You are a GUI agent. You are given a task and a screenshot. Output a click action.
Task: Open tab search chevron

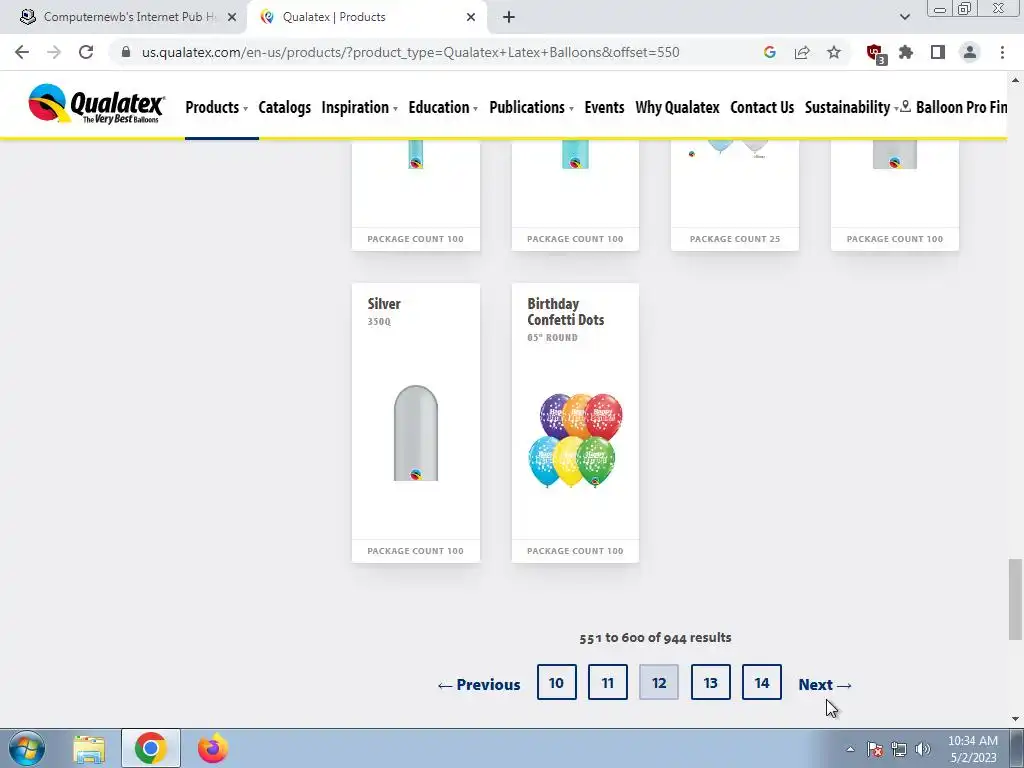point(904,17)
